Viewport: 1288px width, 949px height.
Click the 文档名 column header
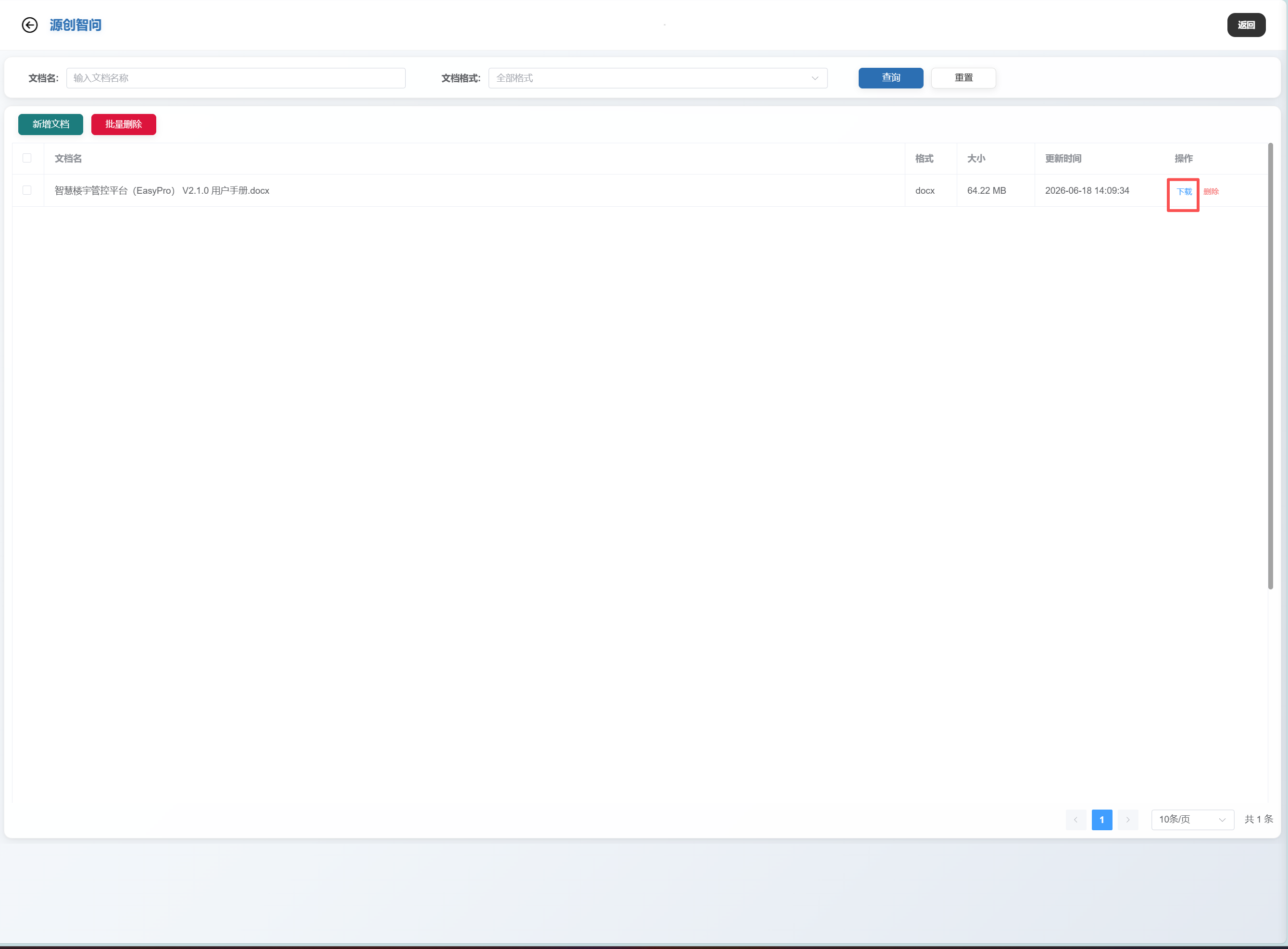68,159
